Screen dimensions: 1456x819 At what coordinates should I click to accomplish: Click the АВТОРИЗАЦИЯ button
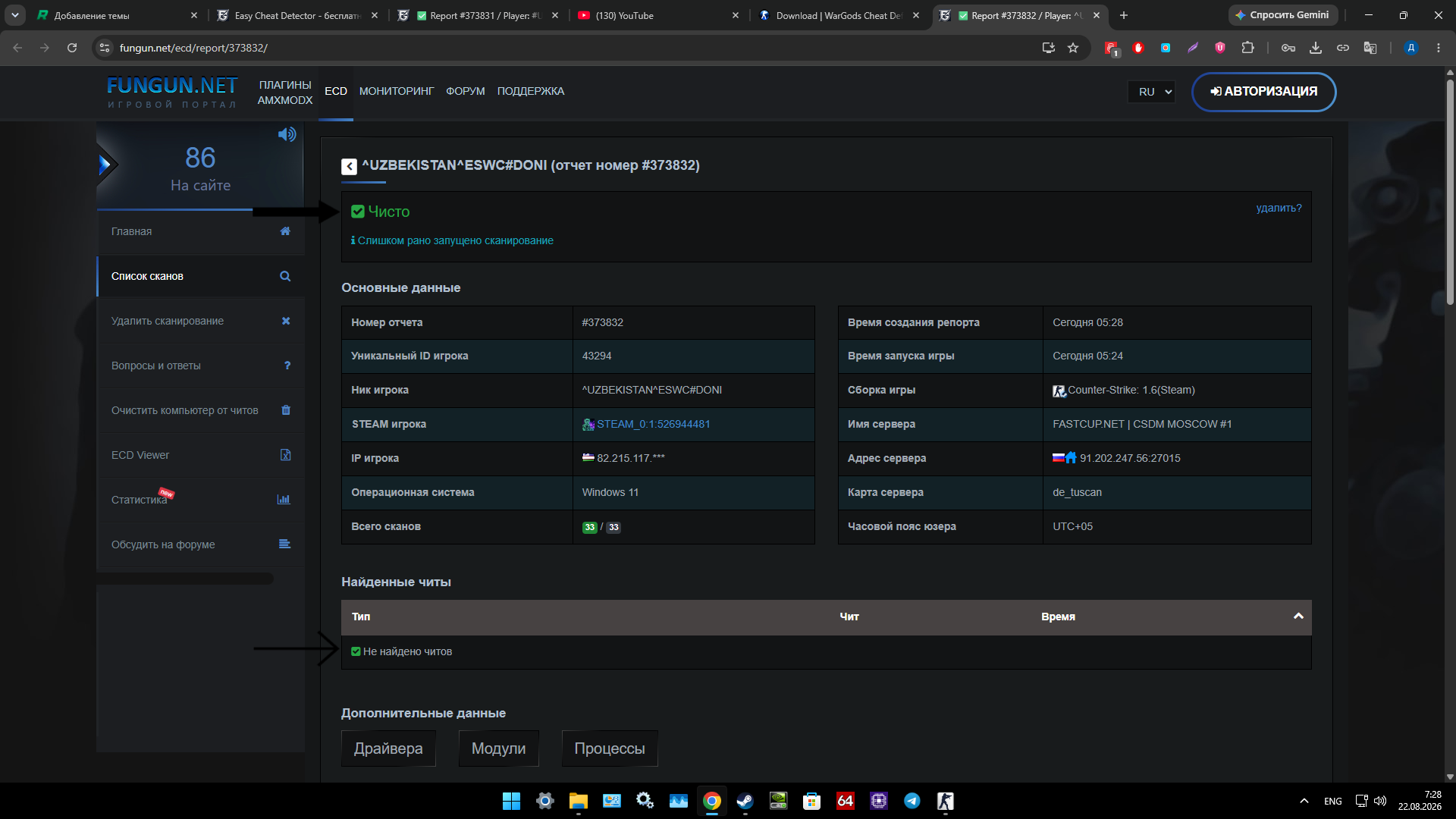click(1264, 92)
